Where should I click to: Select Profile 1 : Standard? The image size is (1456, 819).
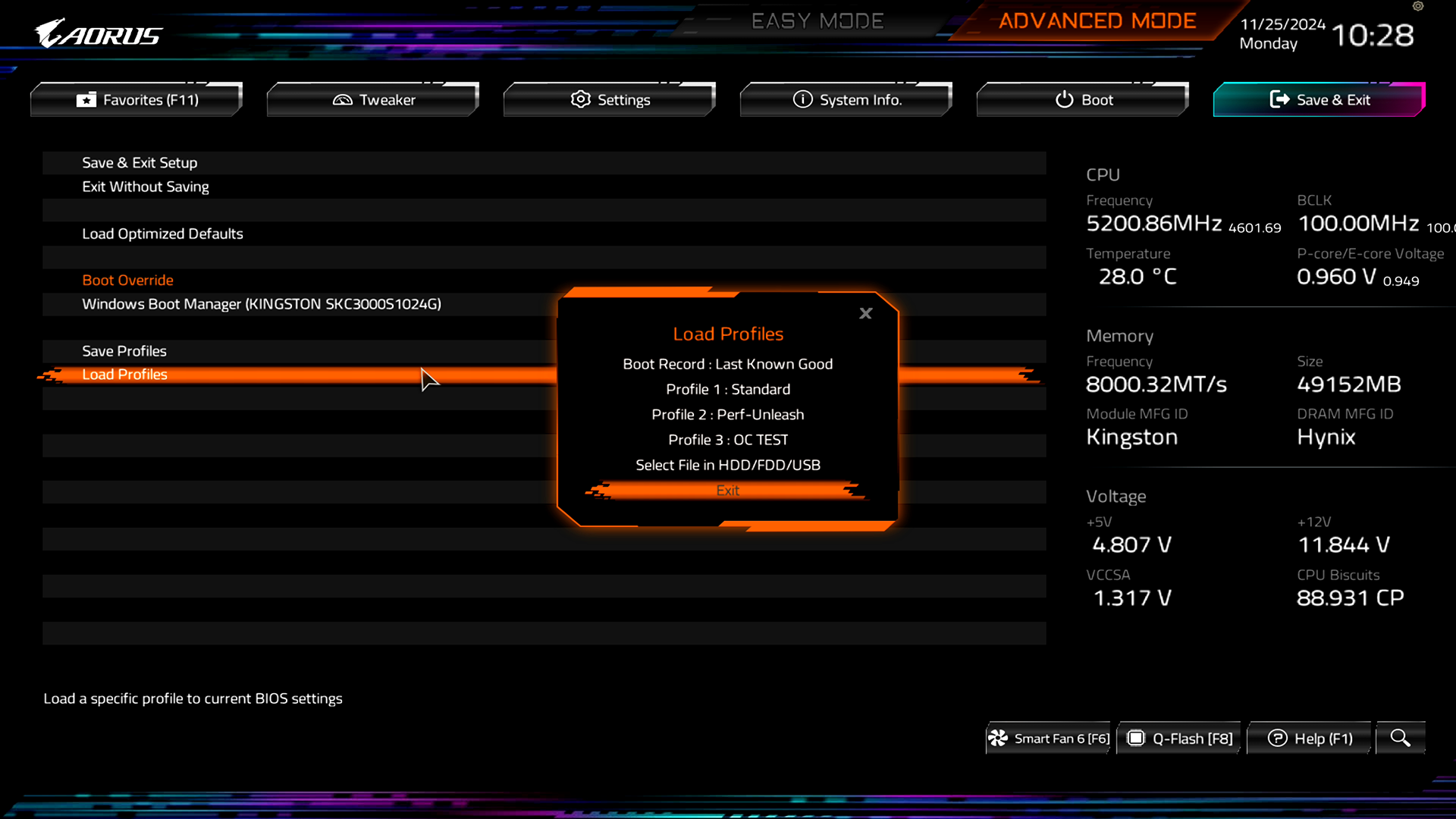pos(727,389)
